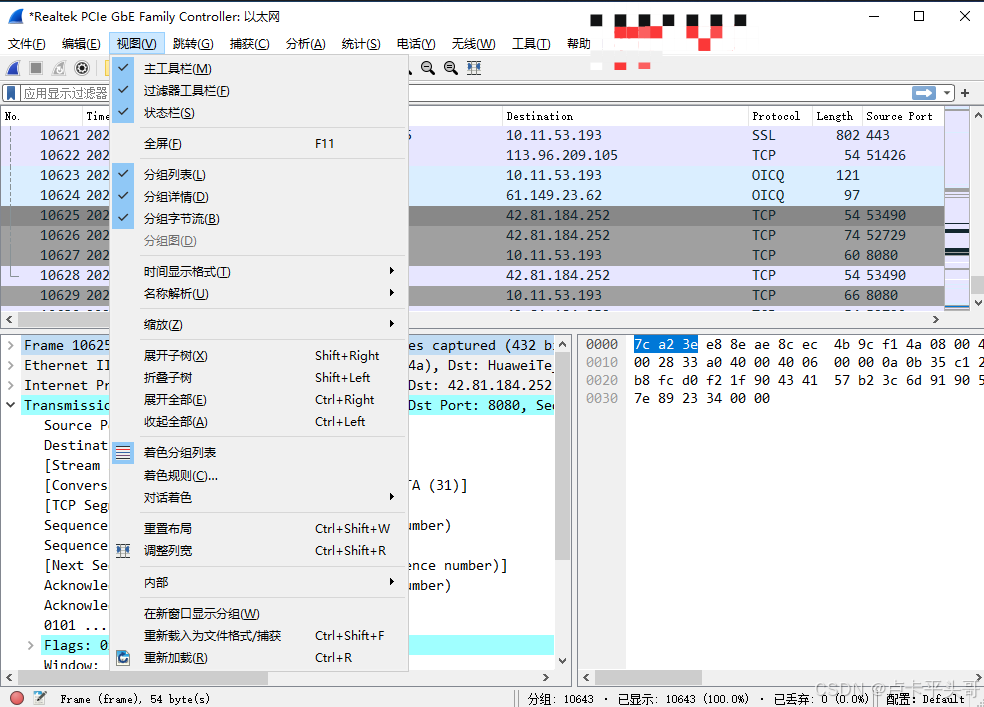This screenshot has height=707, width=984.
Task: Click the pencil icon to edit capture comment
Action: [x=39, y=697]
